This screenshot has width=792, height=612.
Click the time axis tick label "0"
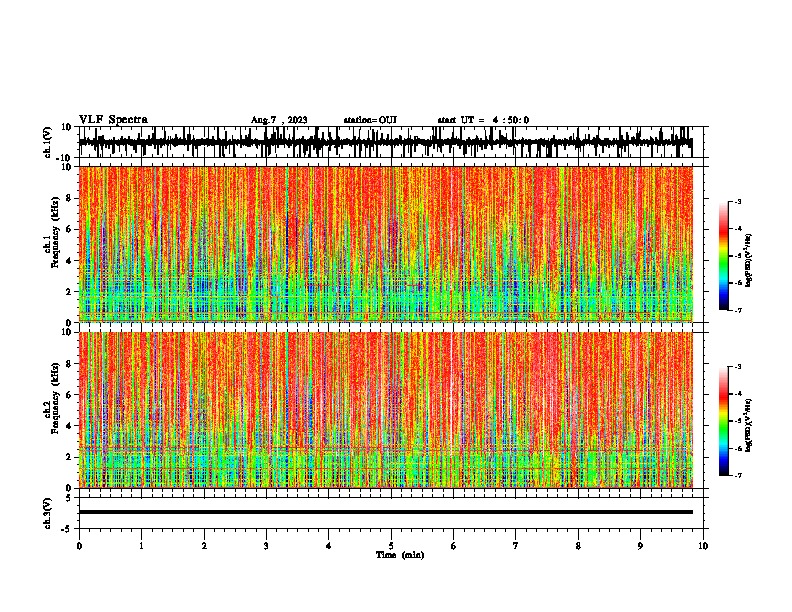(79, 546)
